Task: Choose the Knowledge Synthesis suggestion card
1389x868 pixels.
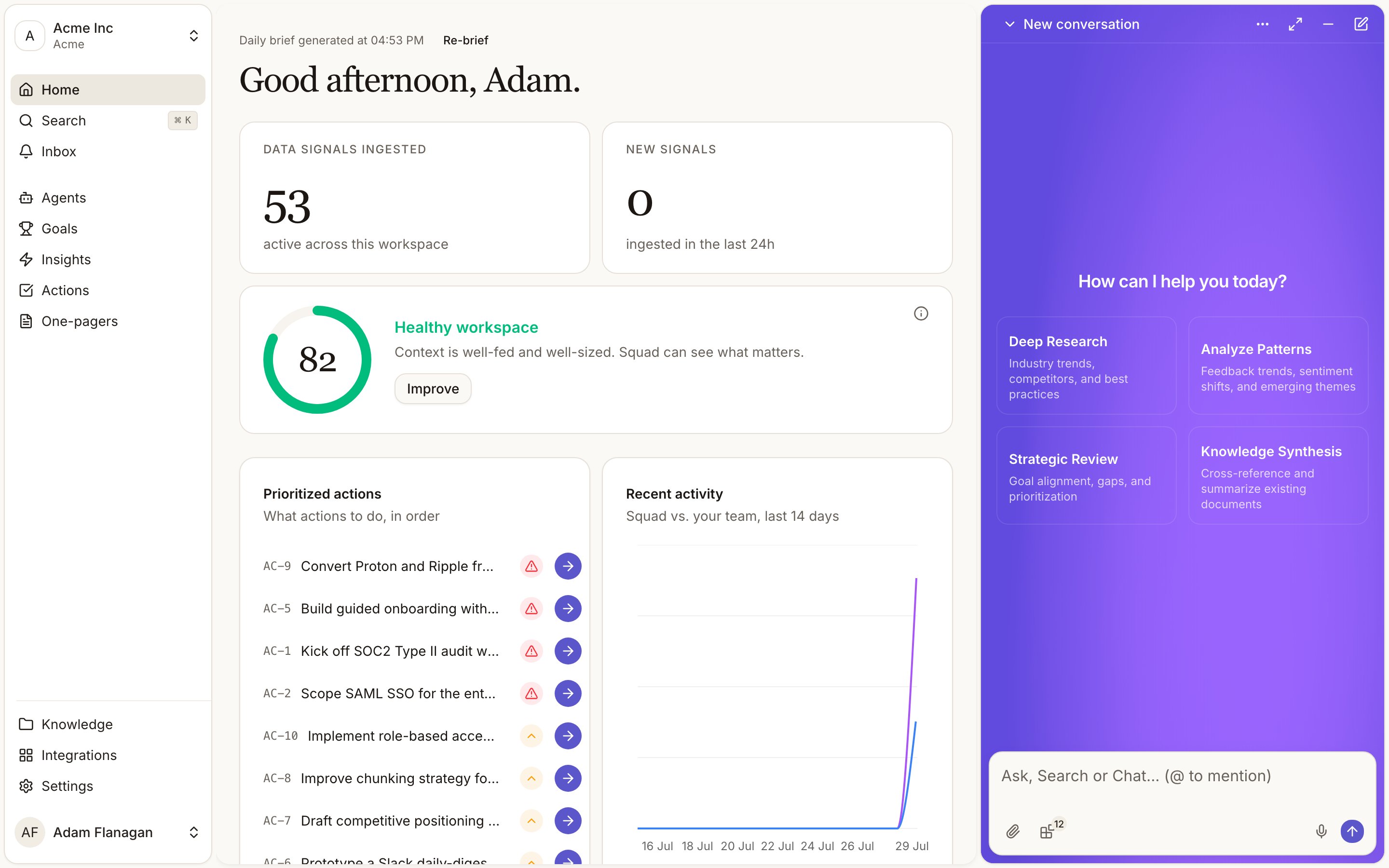Action: click(x=1278, y=475)
